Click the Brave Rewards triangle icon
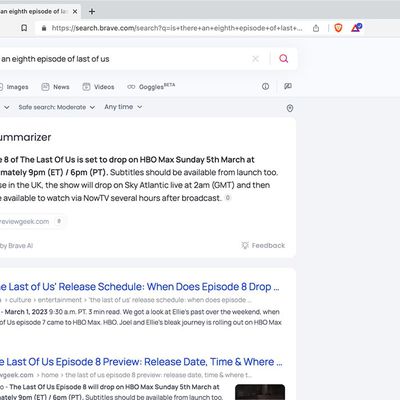Image resolution: width=400 pixels, height=400 pixels. (x=356, y=28)
